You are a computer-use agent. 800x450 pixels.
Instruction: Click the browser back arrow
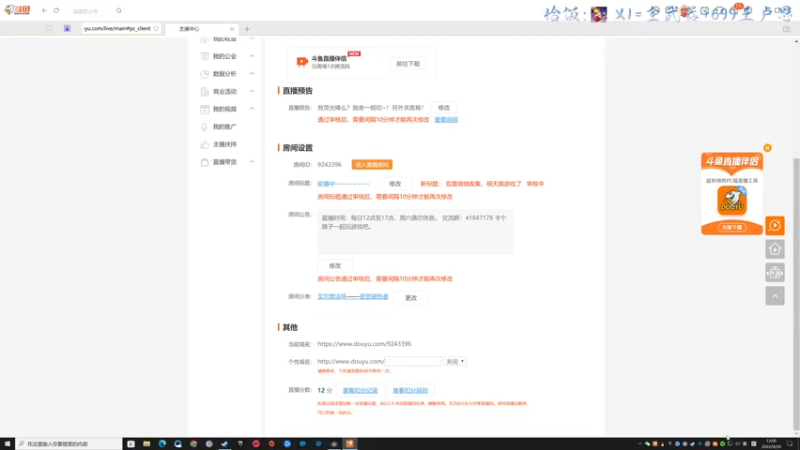click(x=44, y=10)
